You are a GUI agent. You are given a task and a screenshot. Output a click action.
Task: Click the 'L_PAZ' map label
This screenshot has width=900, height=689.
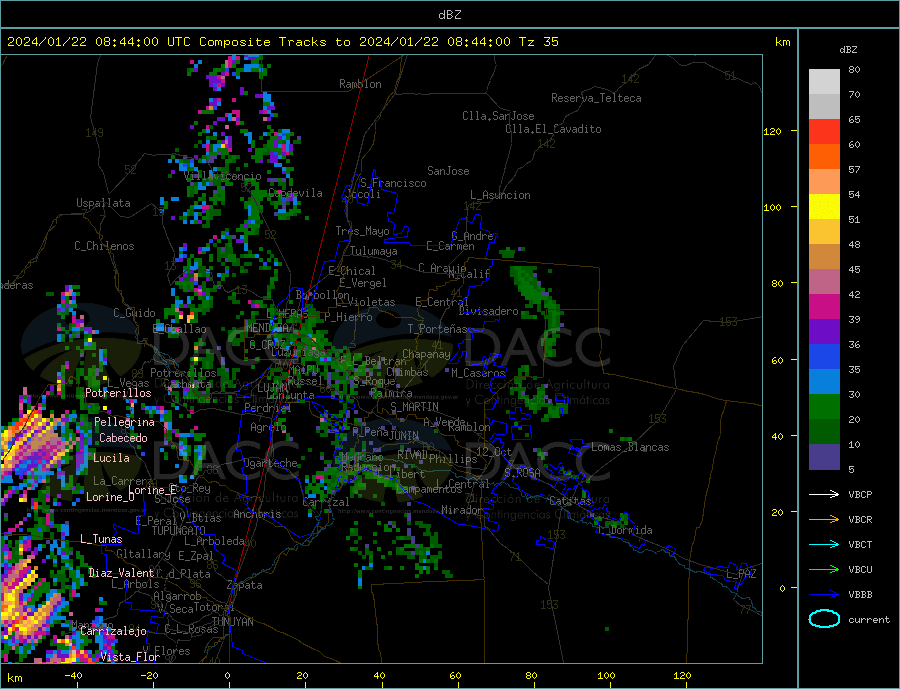[x=741, y=574]
